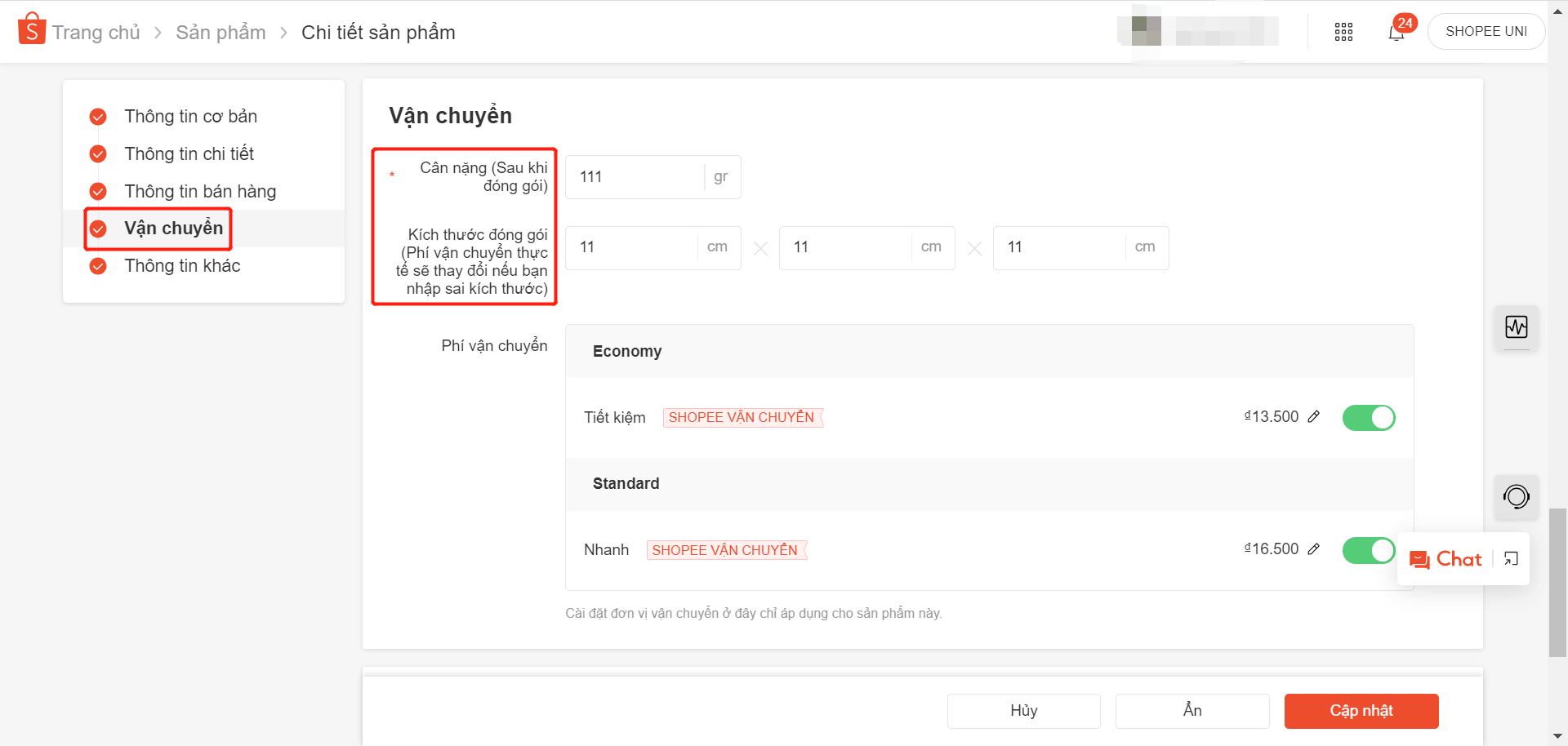Click the Hủy button

pos(1023,710)
